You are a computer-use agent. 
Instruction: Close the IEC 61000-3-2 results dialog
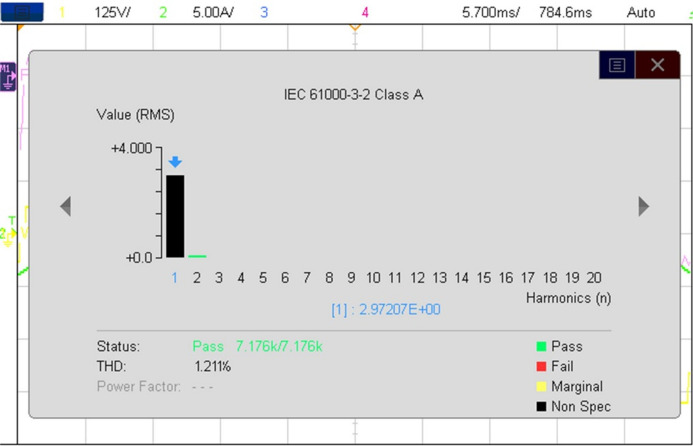tap(657, 65)
